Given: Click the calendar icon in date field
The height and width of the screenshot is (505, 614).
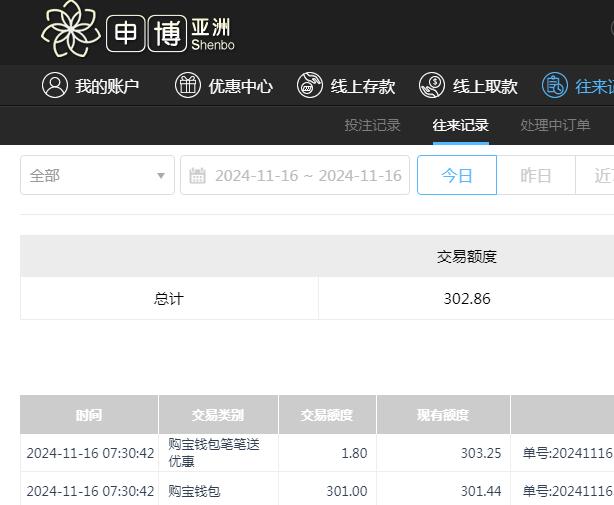Looking at the screenshot, I should (x=197, y=175).
